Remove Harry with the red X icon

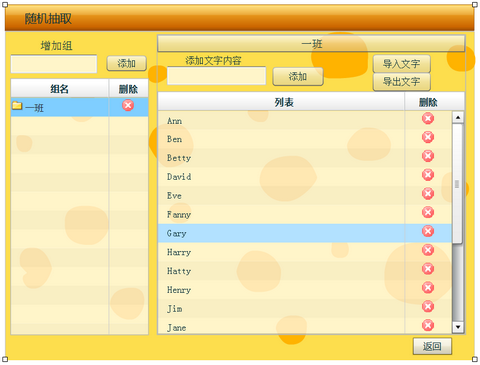[428, 250]
